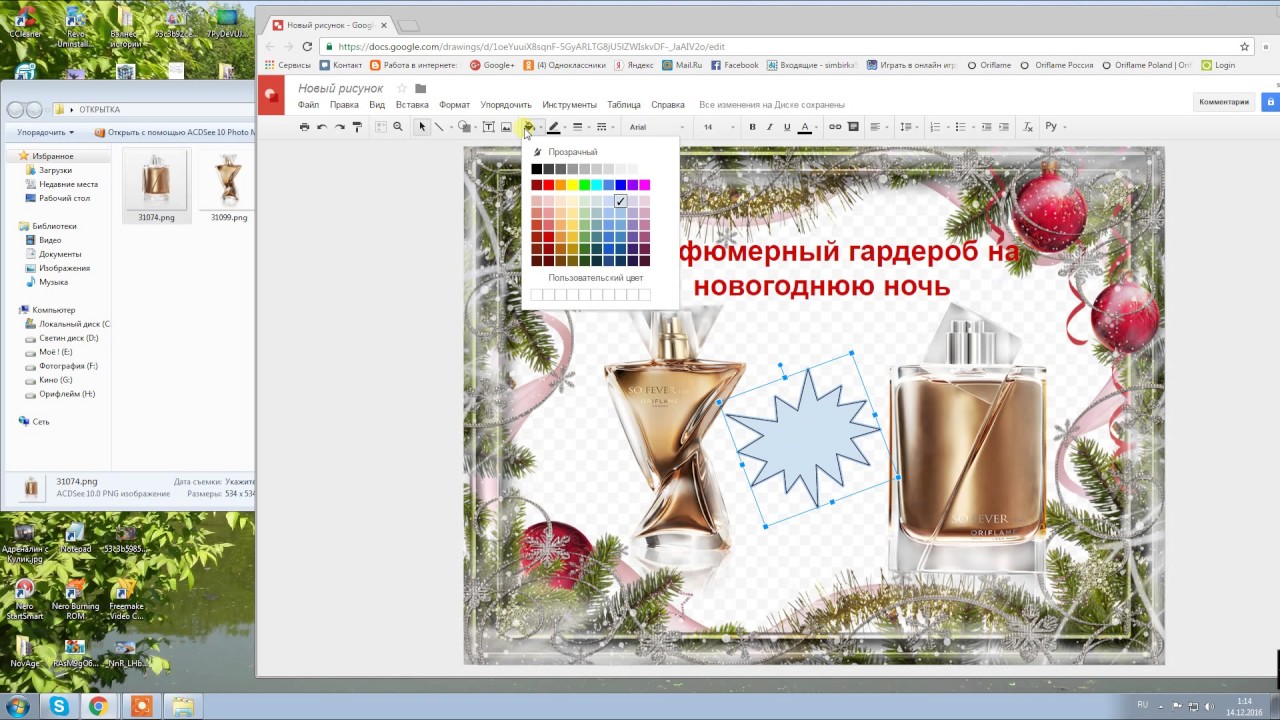Clear text formatting
Viewport: 1280px width, 720px height.
coord(1028,127)
